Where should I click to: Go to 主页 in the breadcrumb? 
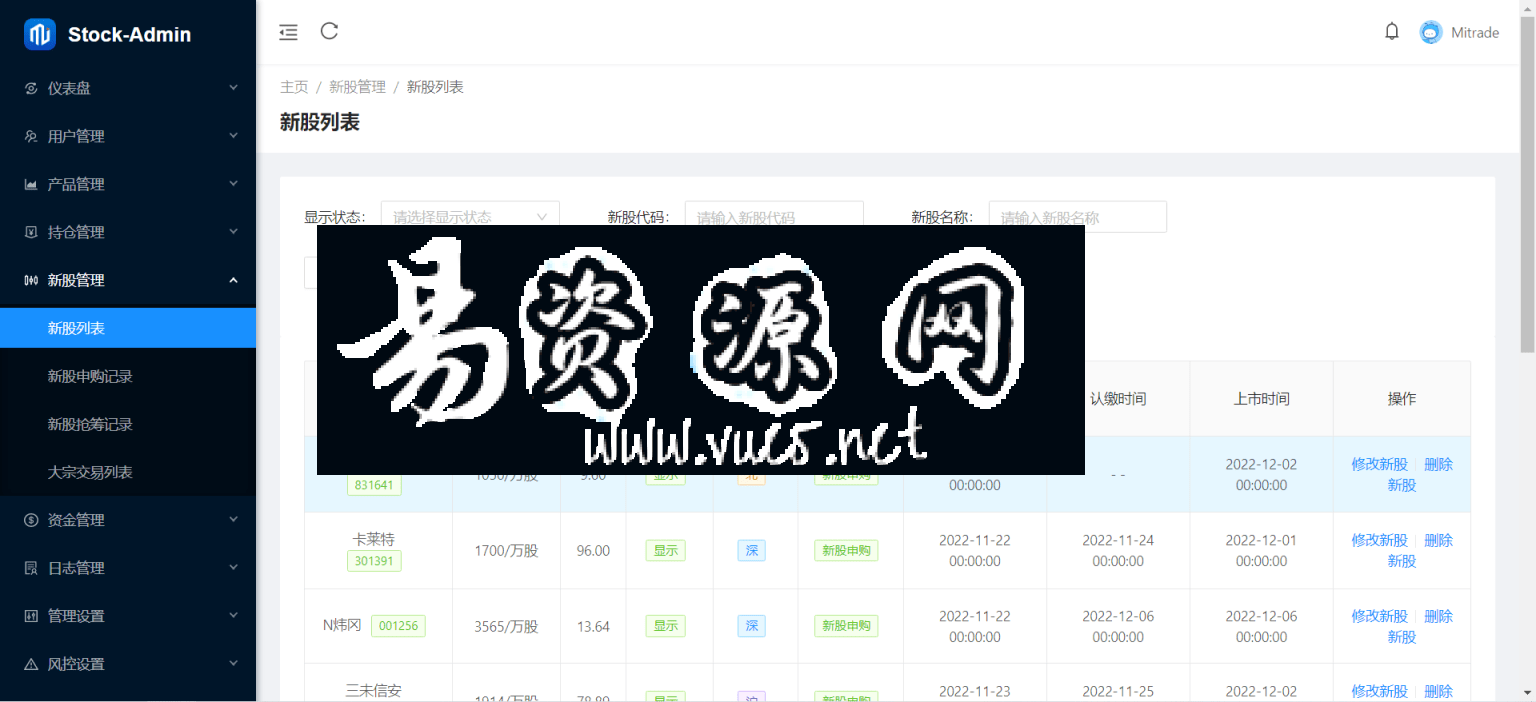(294, 87)
